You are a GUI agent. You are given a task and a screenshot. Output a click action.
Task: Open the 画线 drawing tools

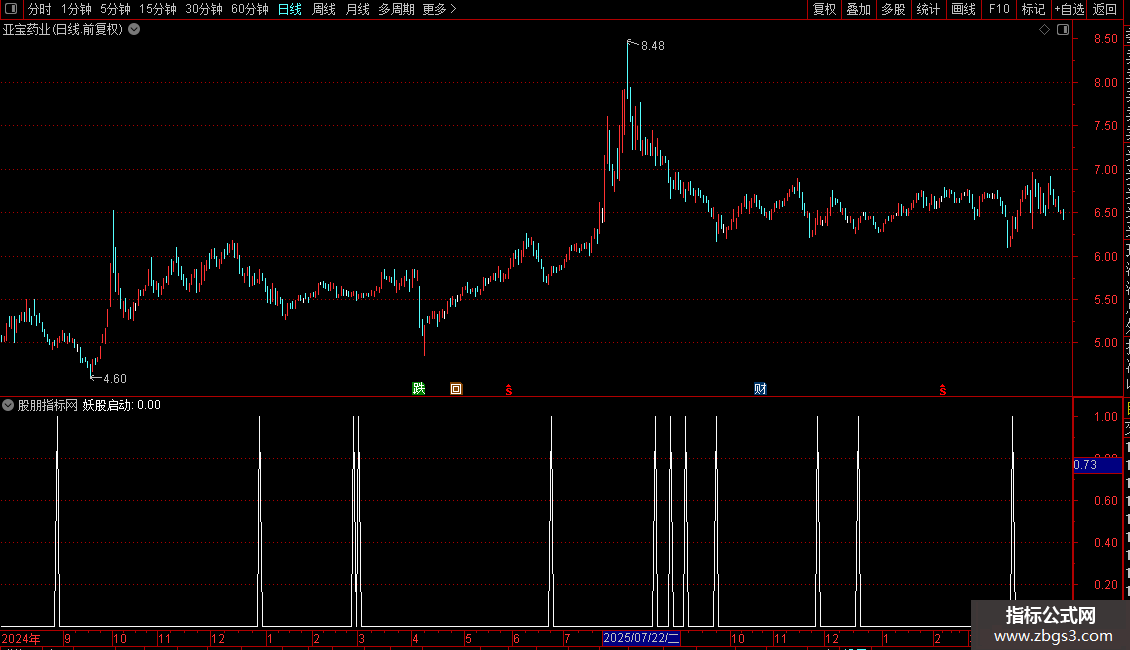tap(963, 9)
